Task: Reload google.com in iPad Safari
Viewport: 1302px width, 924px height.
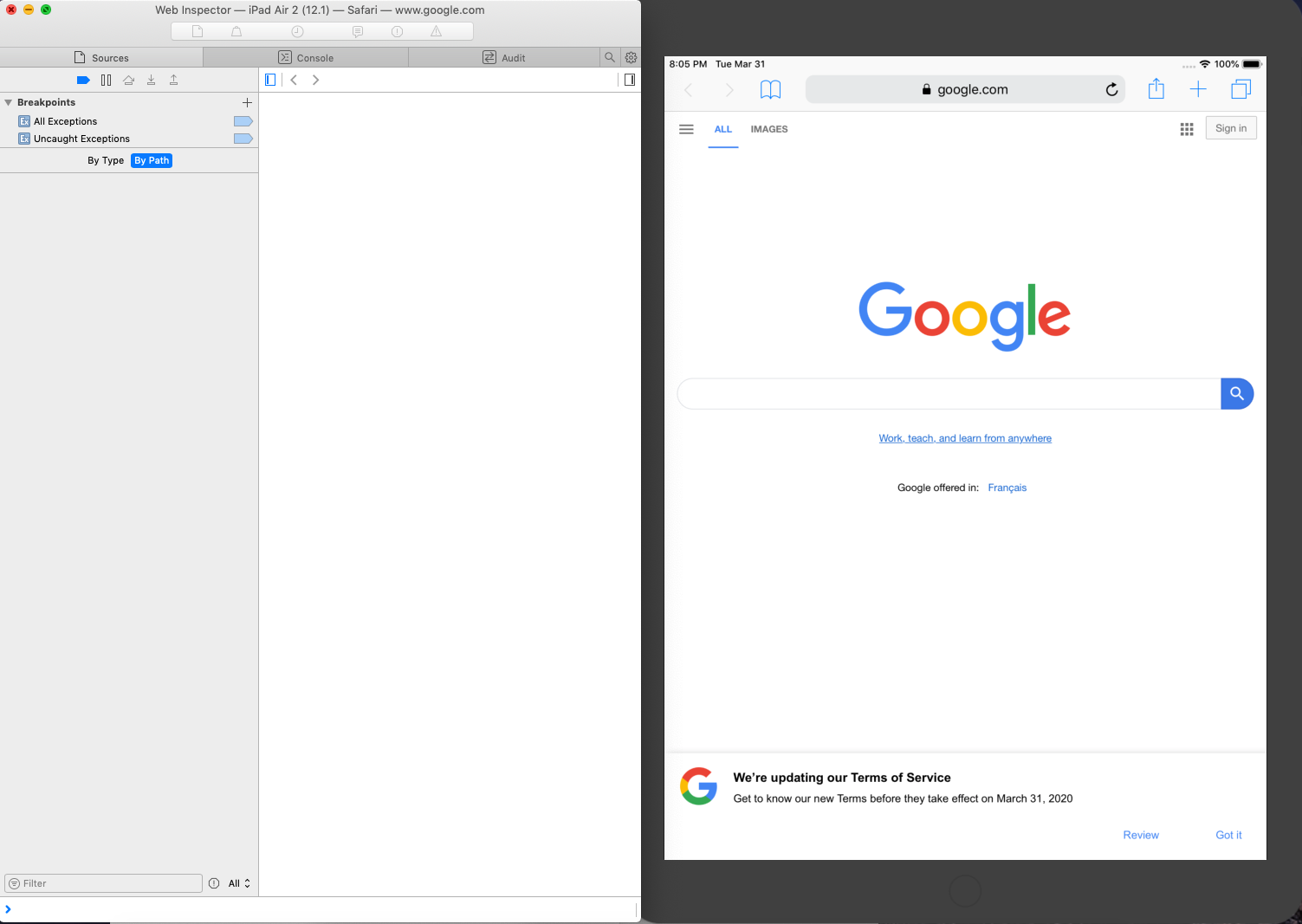Action: [x=1111, y=89]
